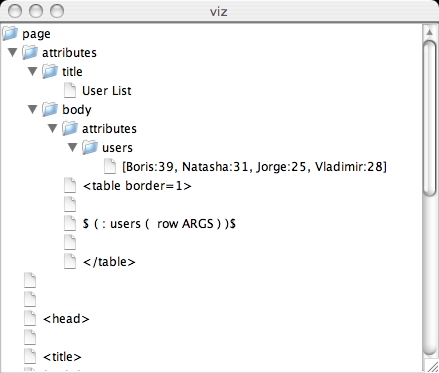Click the document icon beside </table>
Screen dimensions: 439x373
tap(70, 261)
